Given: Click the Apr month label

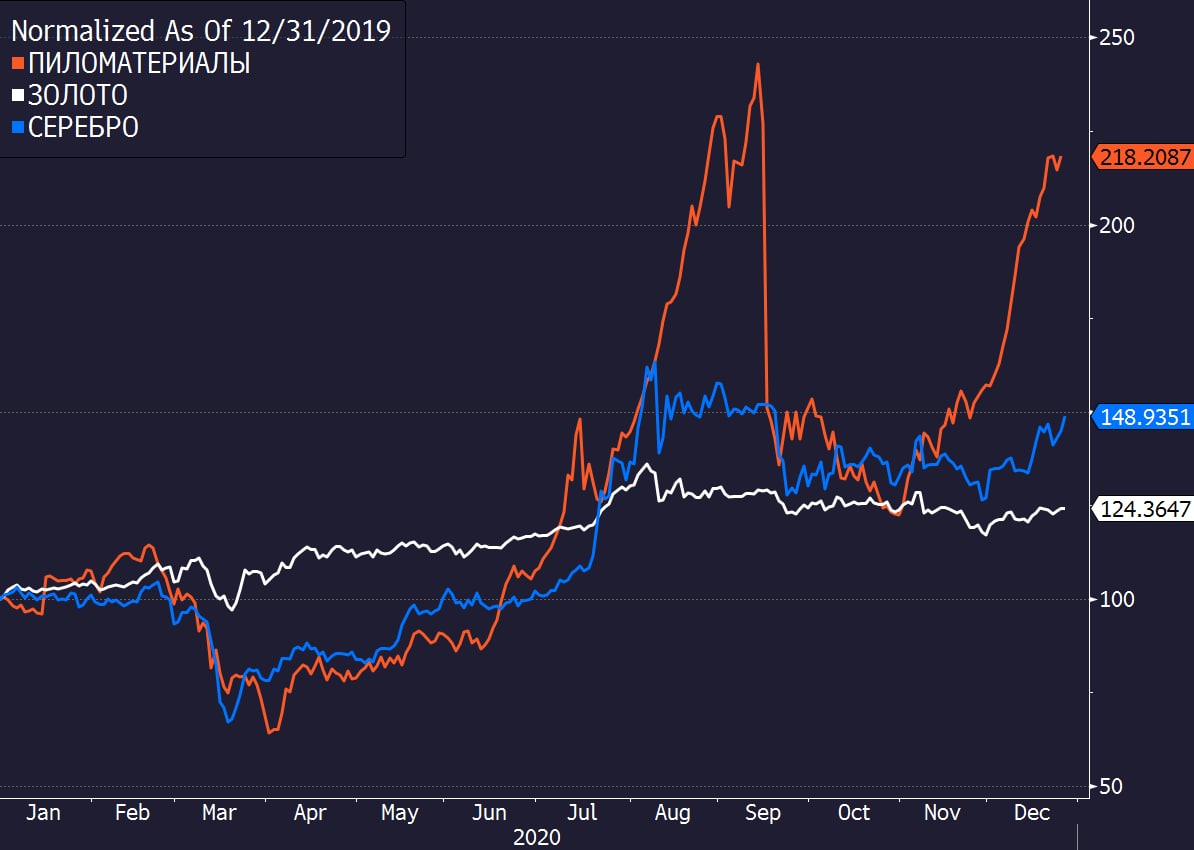Looking at the screenshot, I should (310, 813).
